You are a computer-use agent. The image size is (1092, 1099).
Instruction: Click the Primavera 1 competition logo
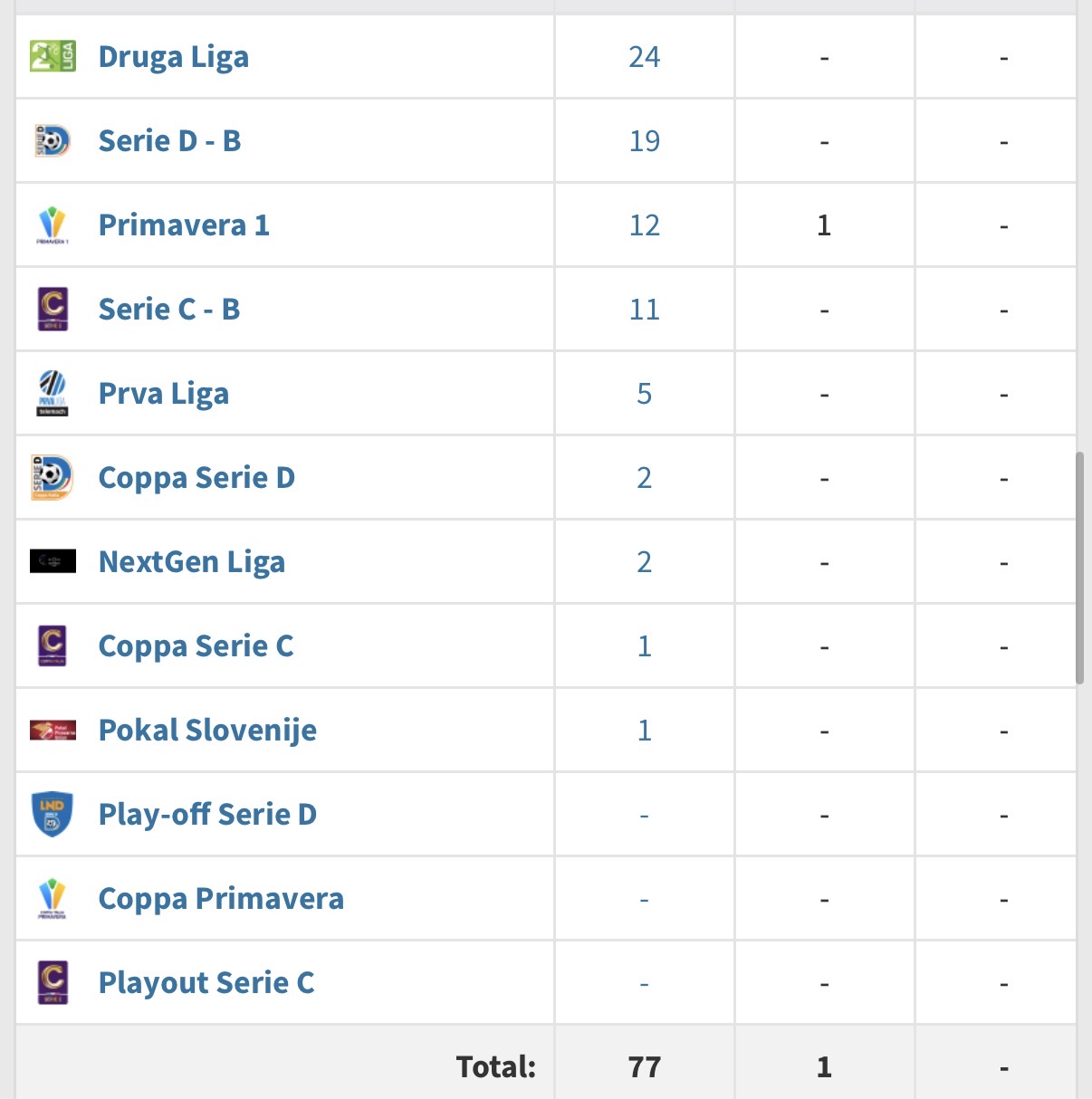pos(53,225)
